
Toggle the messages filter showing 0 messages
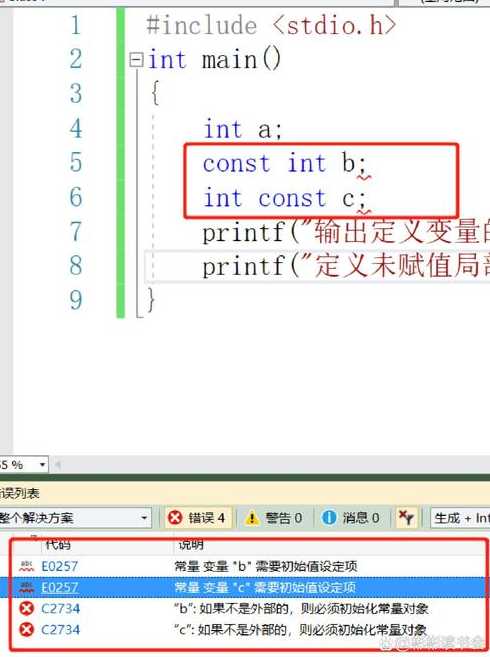[x=350, y=518]
